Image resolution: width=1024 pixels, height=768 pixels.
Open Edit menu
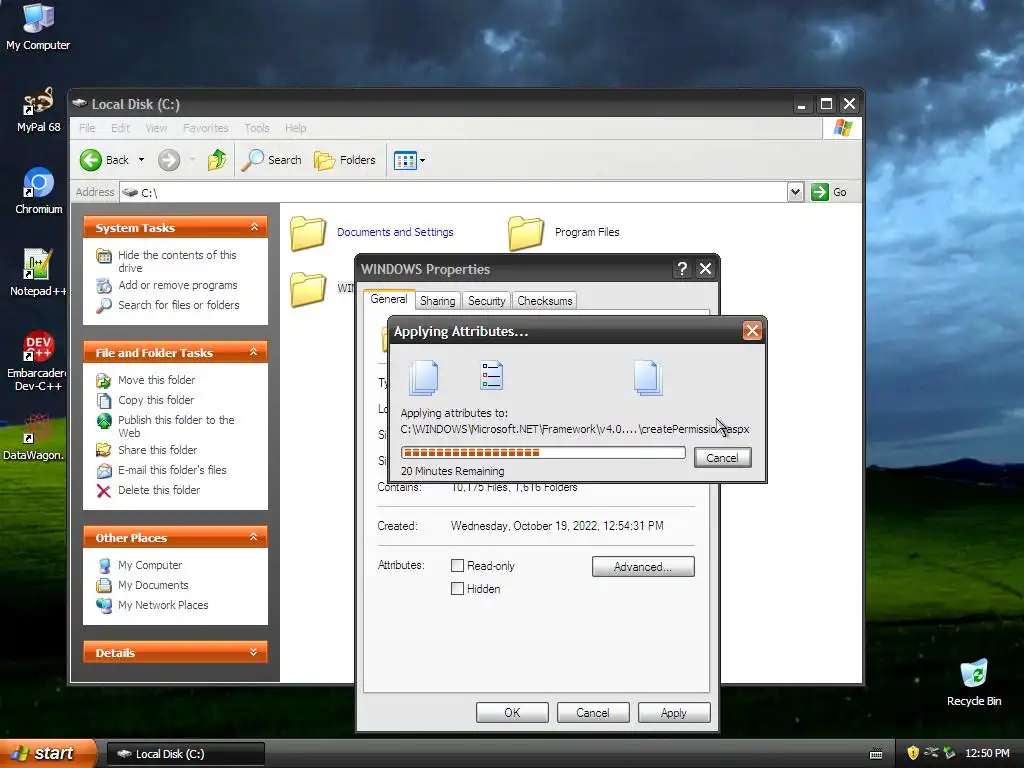(120, 128)
